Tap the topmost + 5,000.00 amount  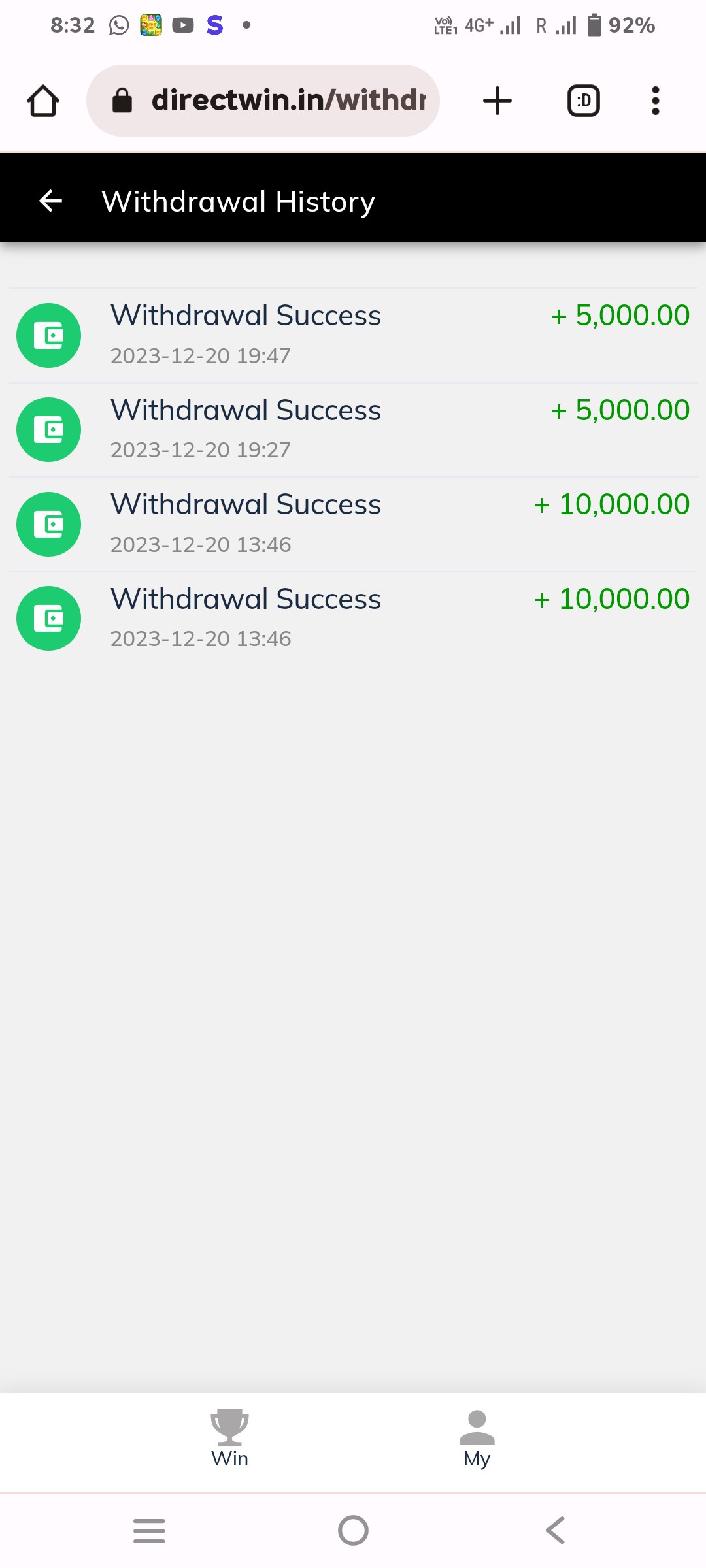(620, 316)
